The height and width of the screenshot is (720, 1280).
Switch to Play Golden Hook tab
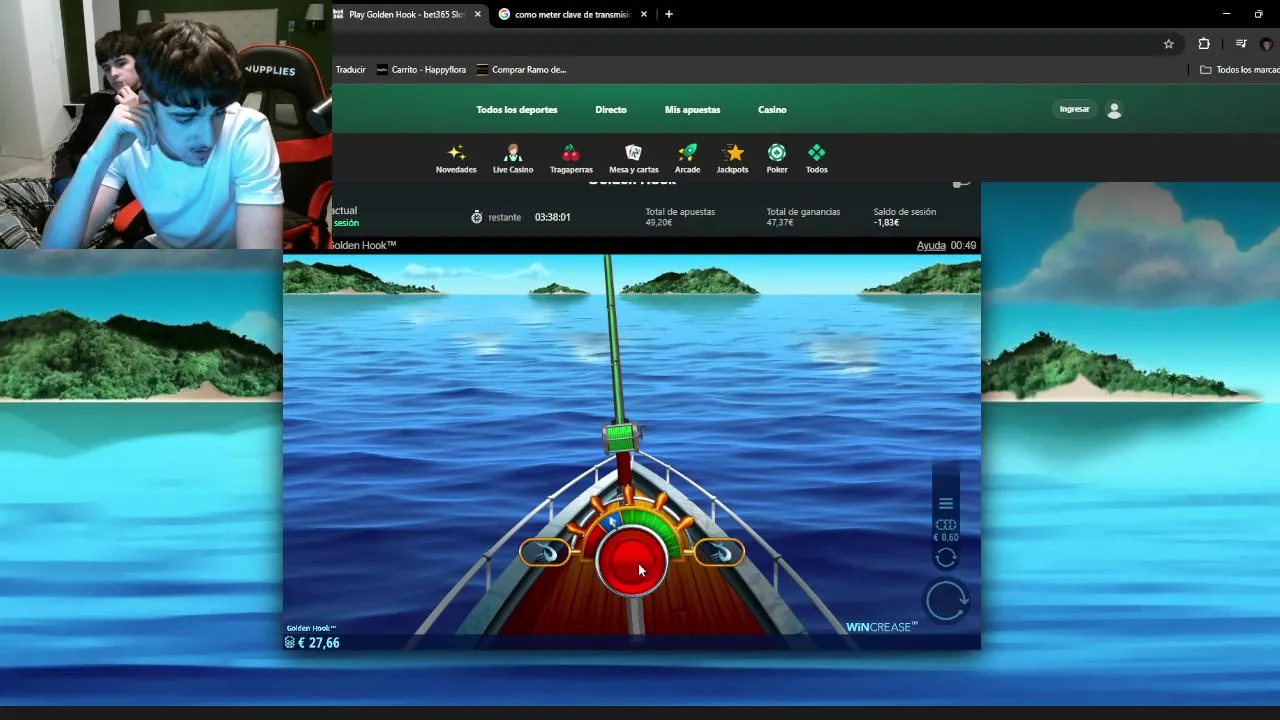[x=408, y=14]
